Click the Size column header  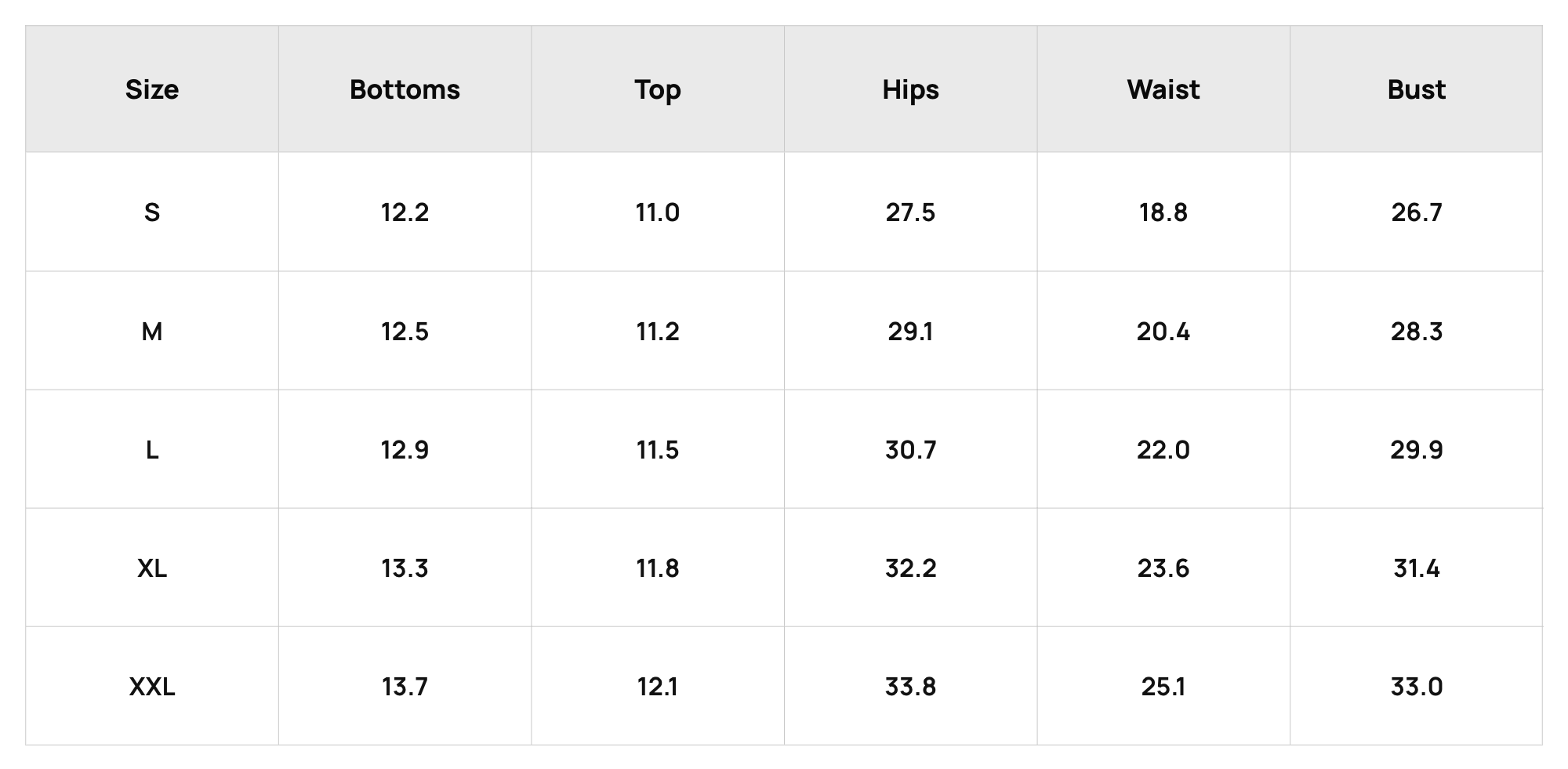point(152,89)
